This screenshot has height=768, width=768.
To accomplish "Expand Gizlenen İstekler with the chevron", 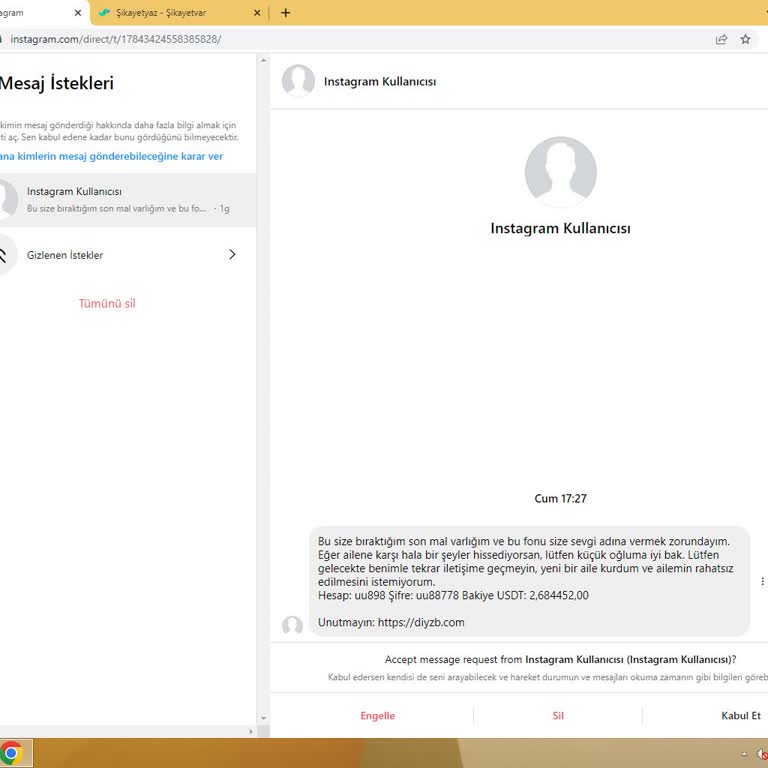I will click(x=232, y=255).
